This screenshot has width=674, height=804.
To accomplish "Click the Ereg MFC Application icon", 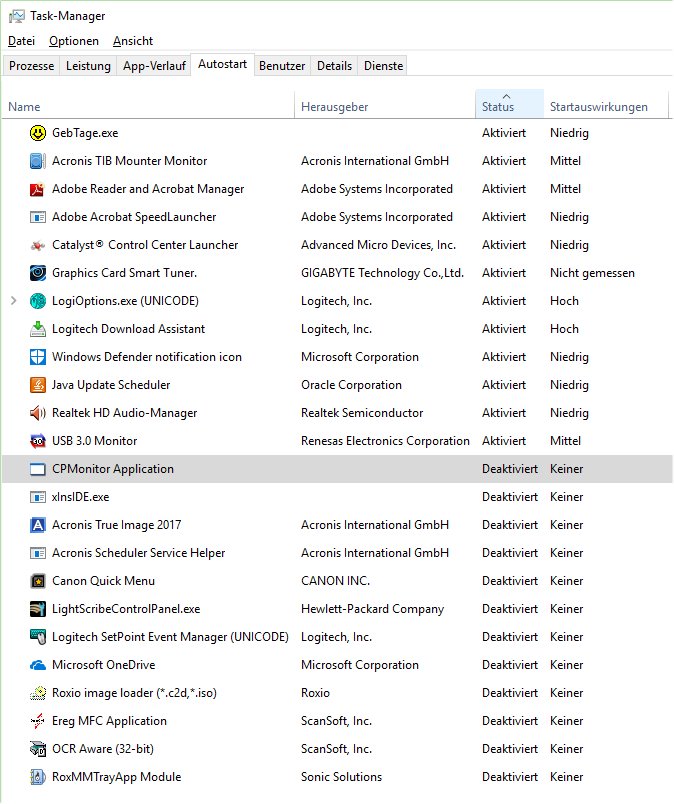I will (x=37, y=721).
